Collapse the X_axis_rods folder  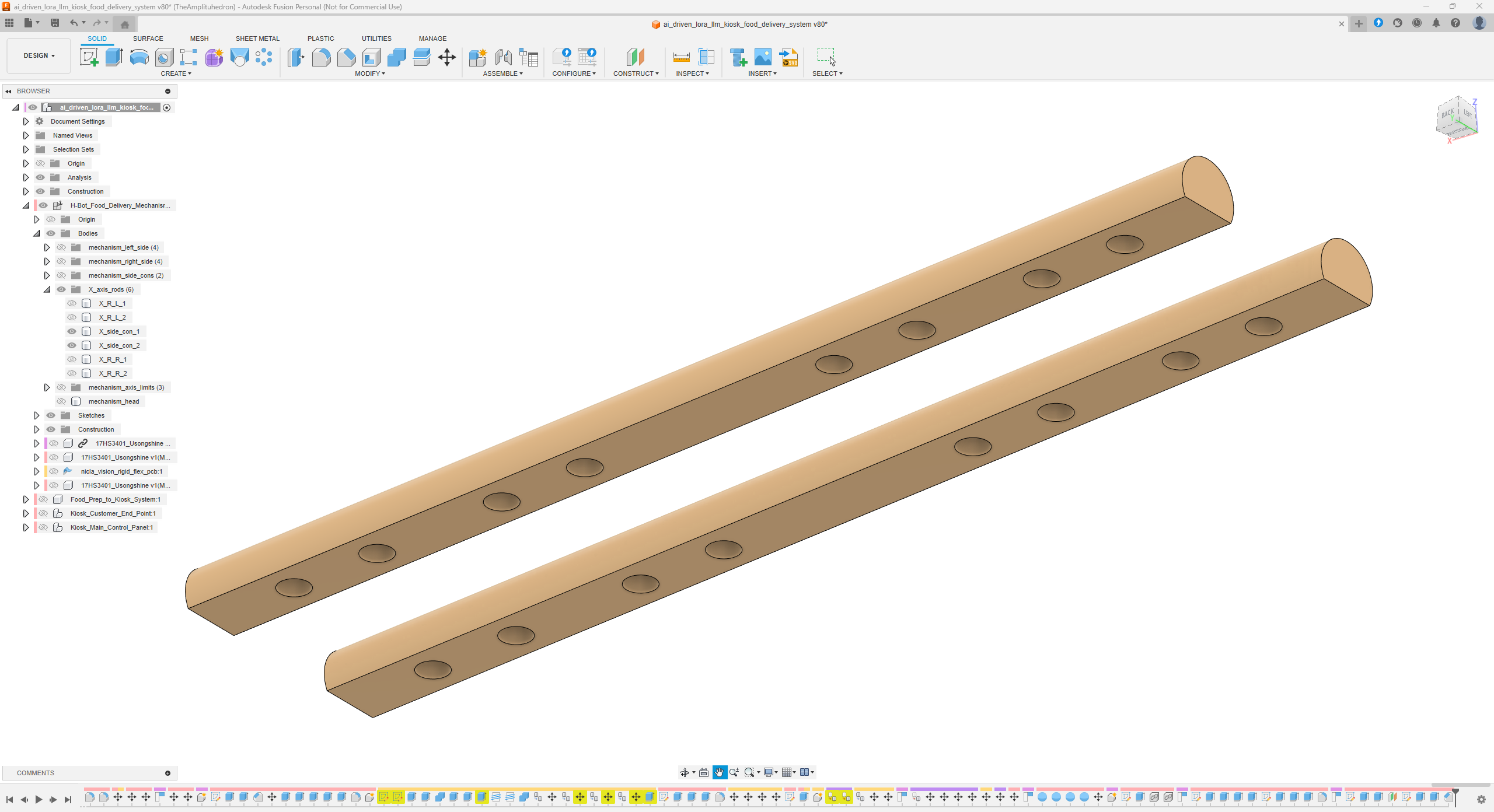coord(47,289)
